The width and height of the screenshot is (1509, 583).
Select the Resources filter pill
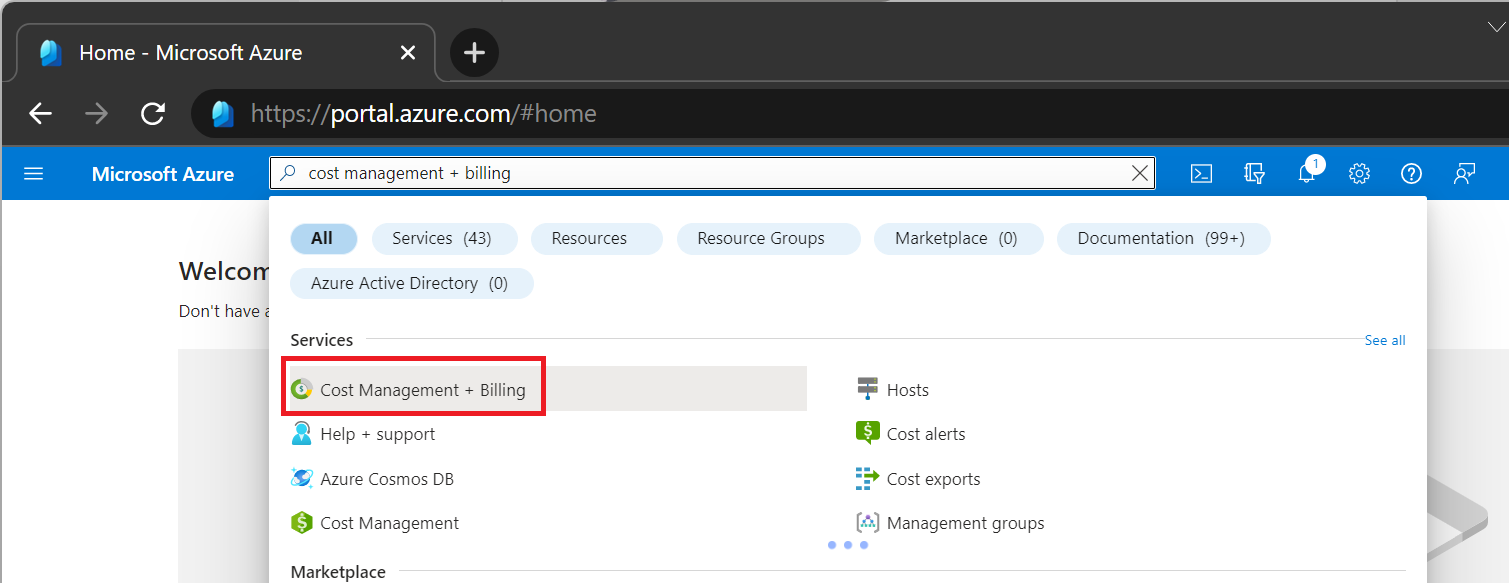(596, 238)
